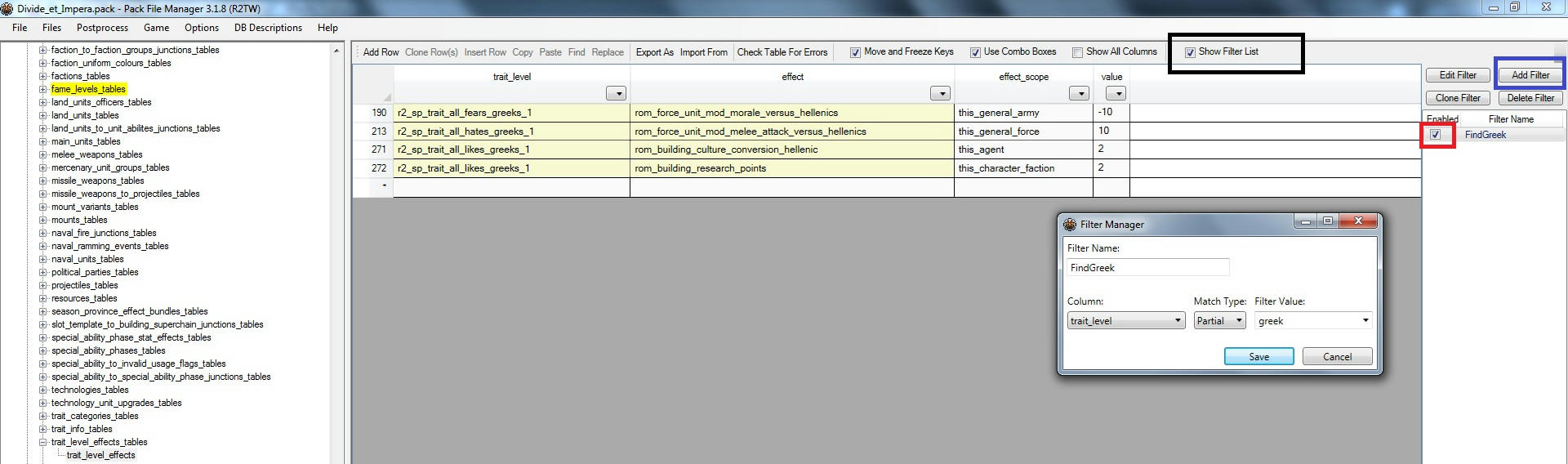
Task: Click the Filter Name text field
Action: (1147, 268)
